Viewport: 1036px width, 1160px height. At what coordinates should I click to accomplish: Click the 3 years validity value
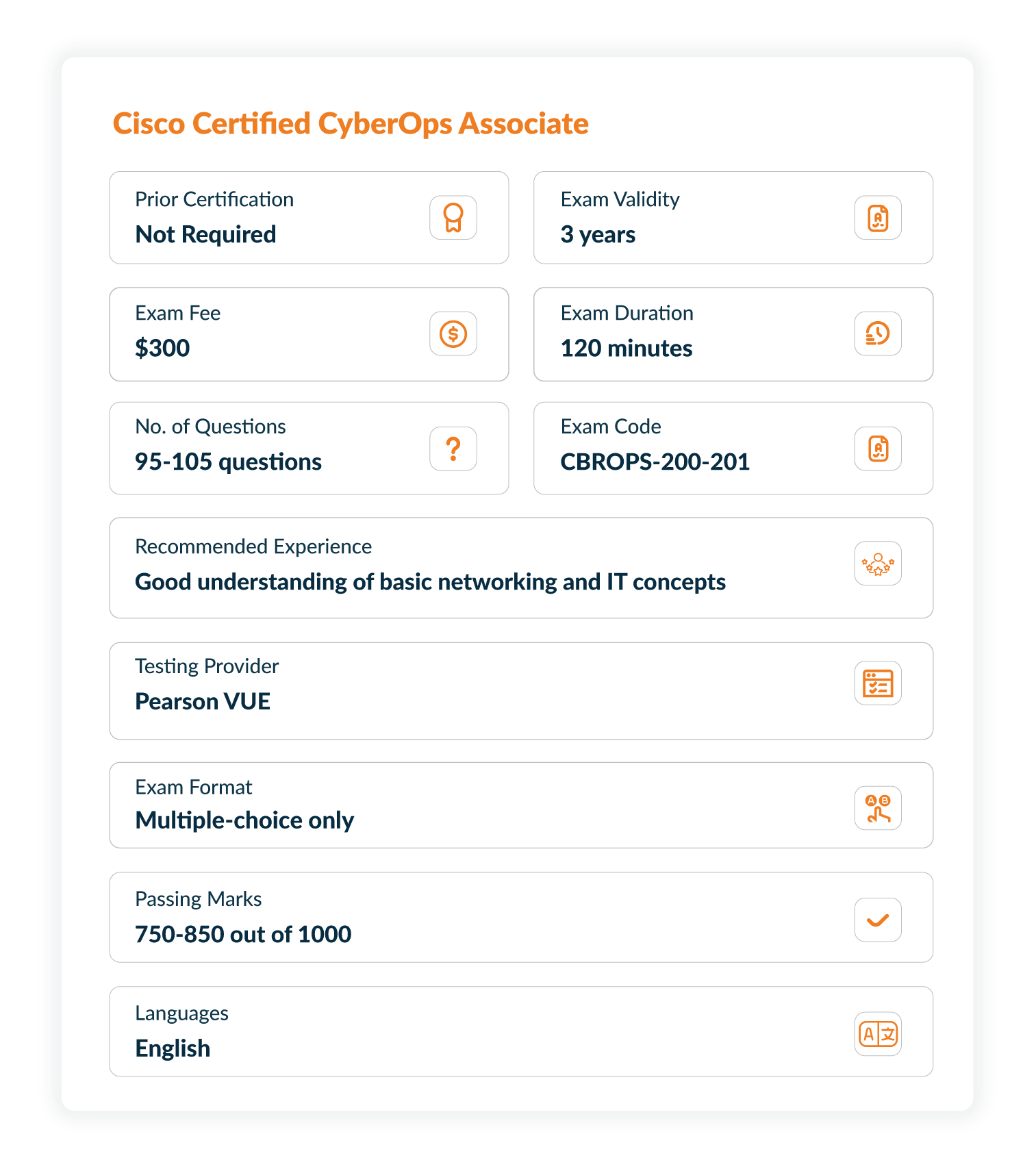tap(598, 235)
